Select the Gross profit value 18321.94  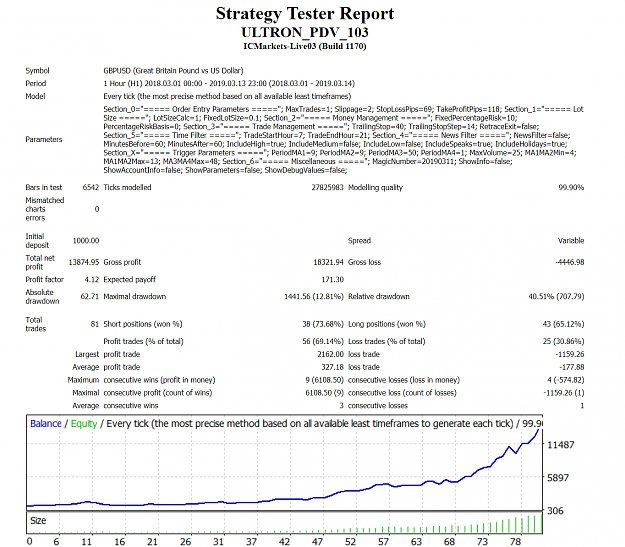[x=328, y=262]
